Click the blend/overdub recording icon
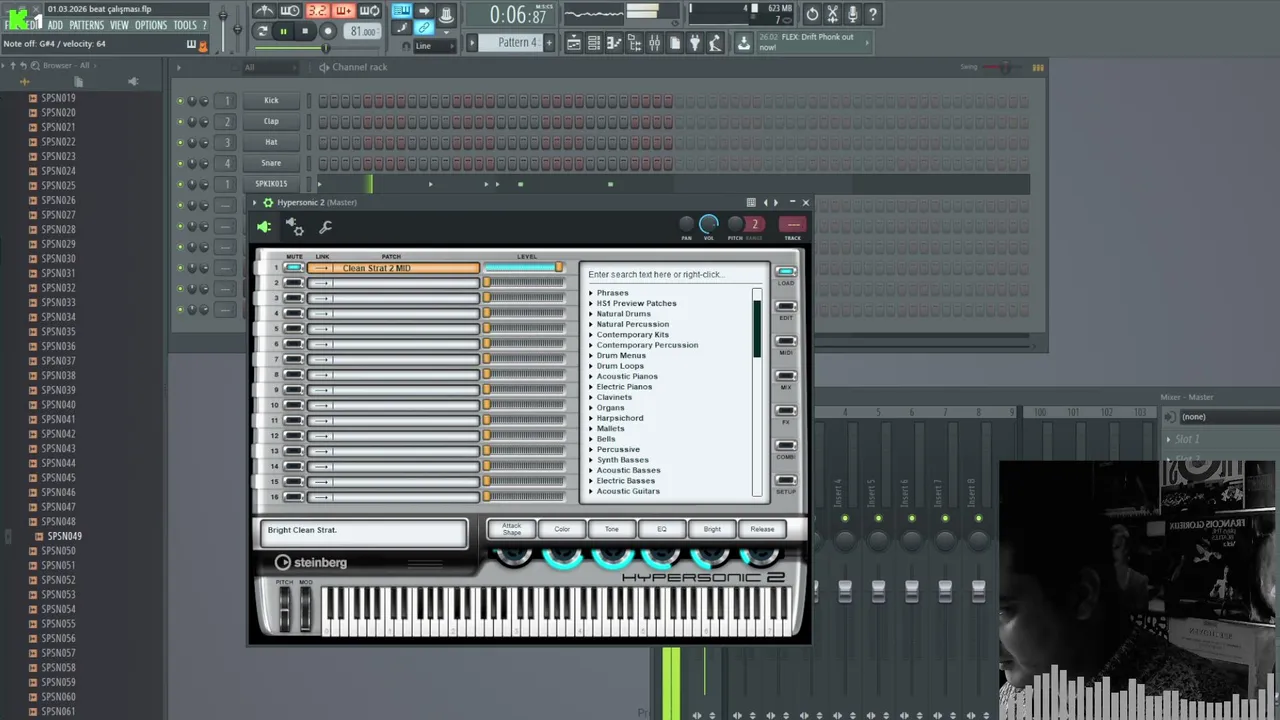This screenshot has width=1280, height=720. 343,11
